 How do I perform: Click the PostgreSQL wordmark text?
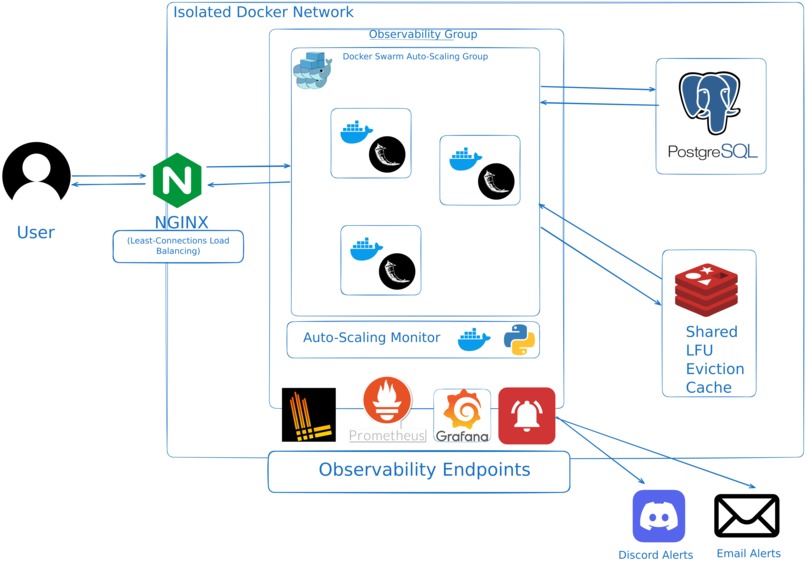(712, 152)
